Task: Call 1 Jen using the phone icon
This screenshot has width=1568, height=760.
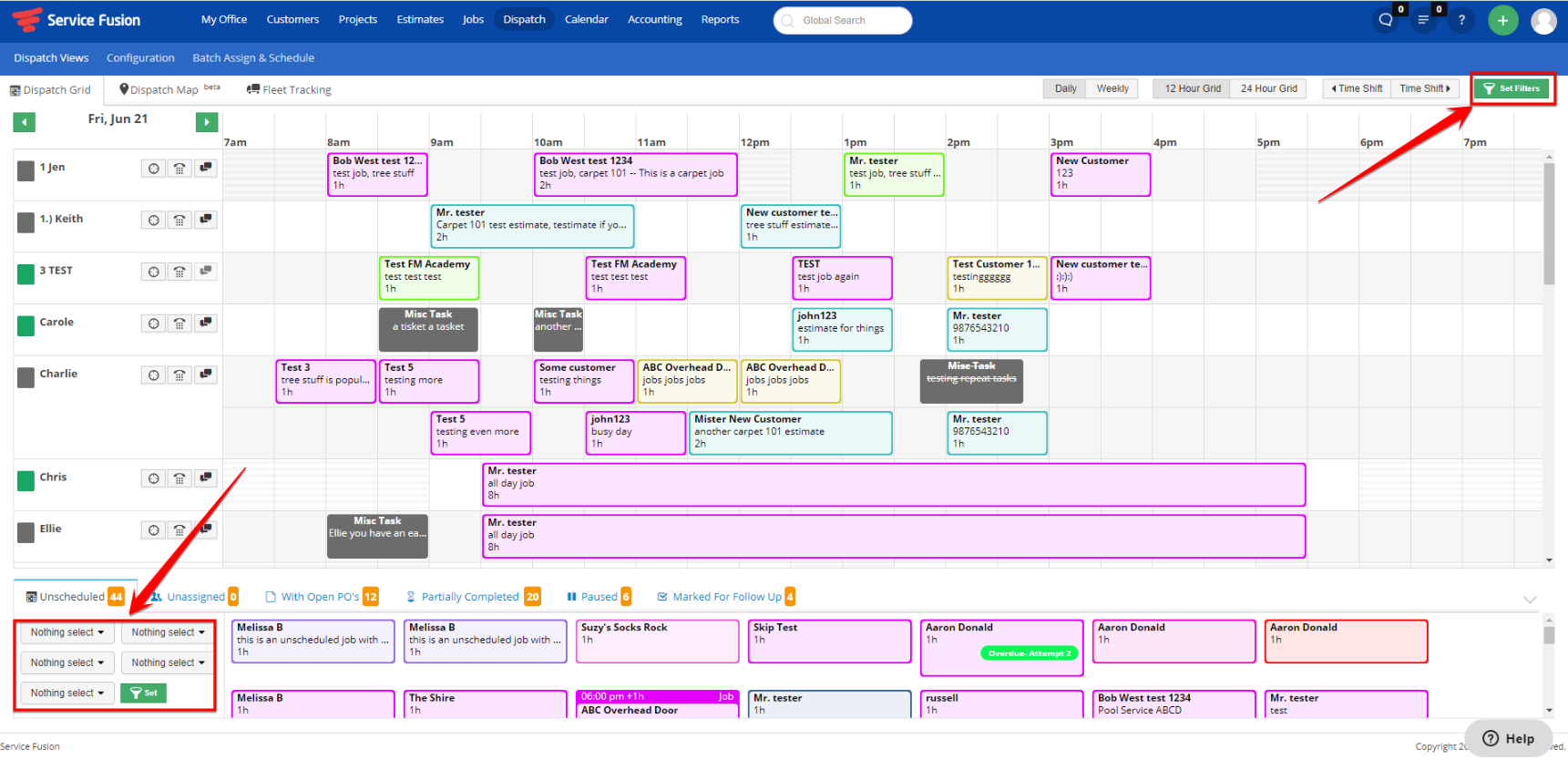Action: [x=179, y=169]
